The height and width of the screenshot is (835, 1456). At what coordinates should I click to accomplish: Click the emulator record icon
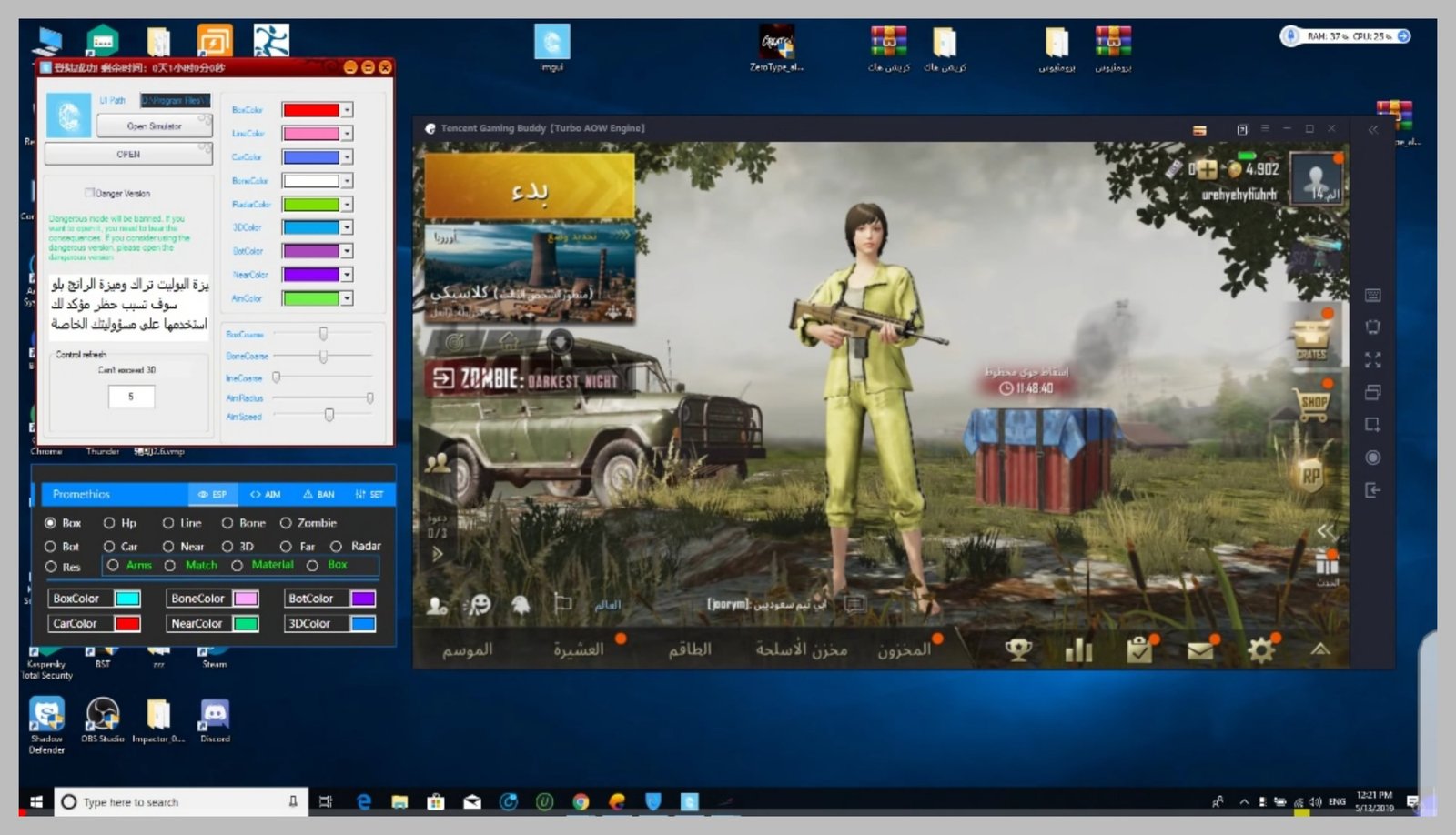(x=1373, y=458)
